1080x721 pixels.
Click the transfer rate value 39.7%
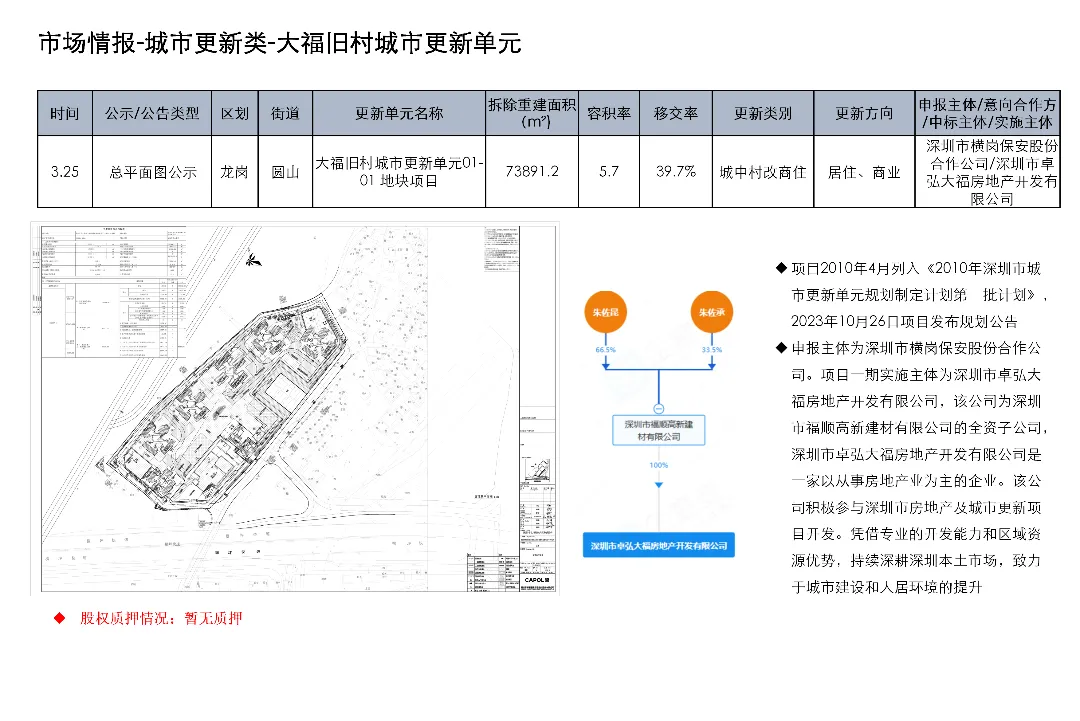[676, 171]
